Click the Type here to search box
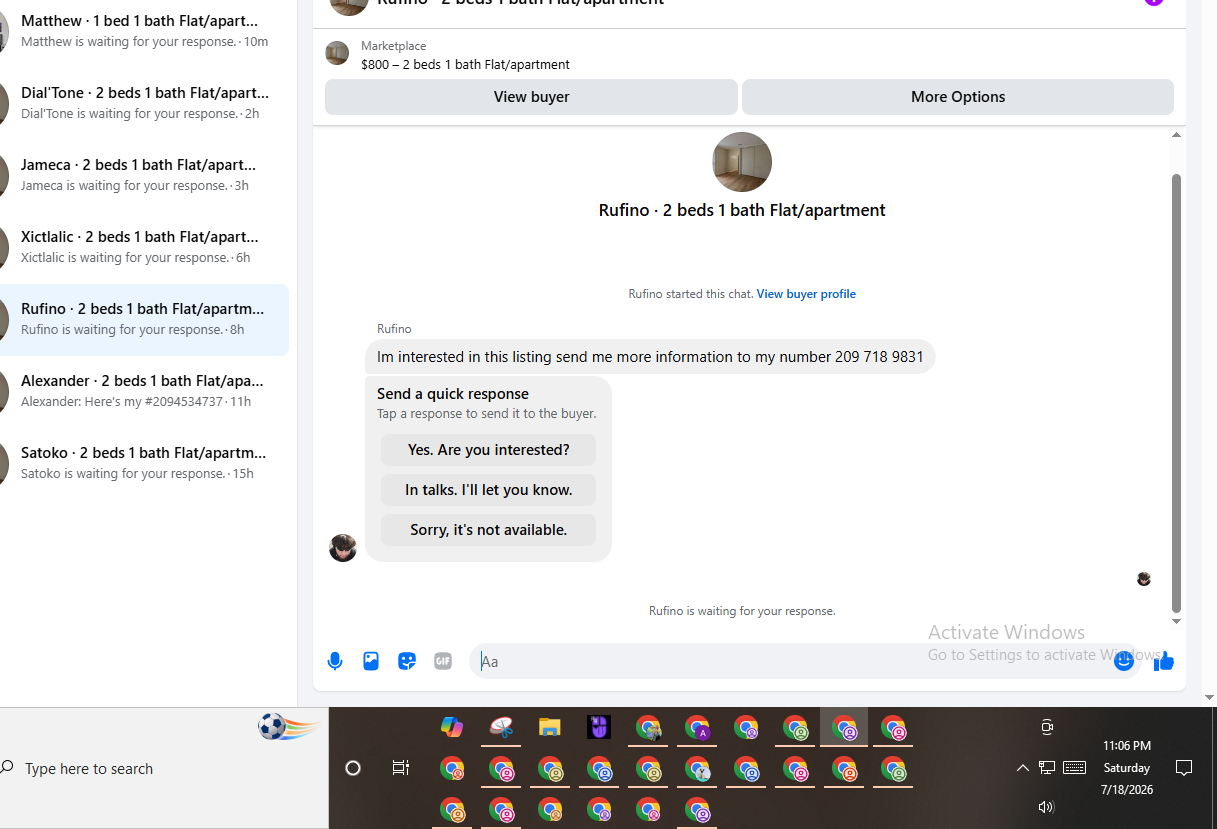This screenshot has height=829, width=1217. [x=165, y=768]
